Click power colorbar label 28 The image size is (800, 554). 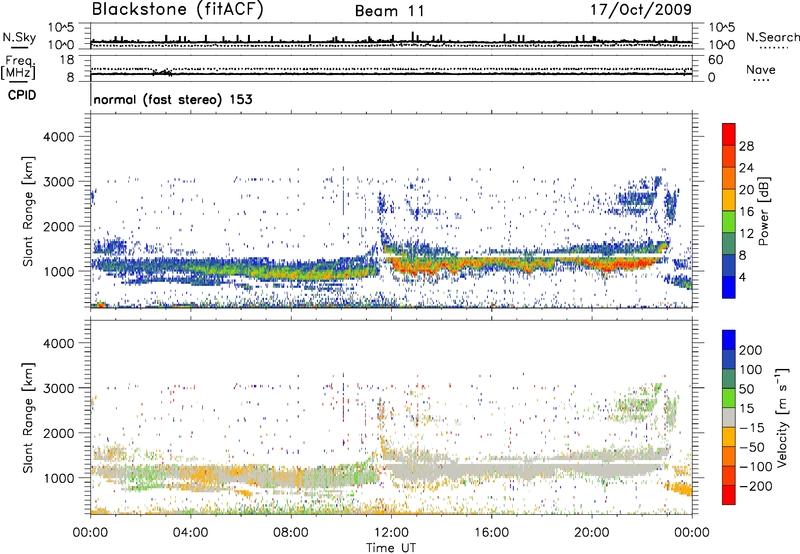click(x=746, y=146)
